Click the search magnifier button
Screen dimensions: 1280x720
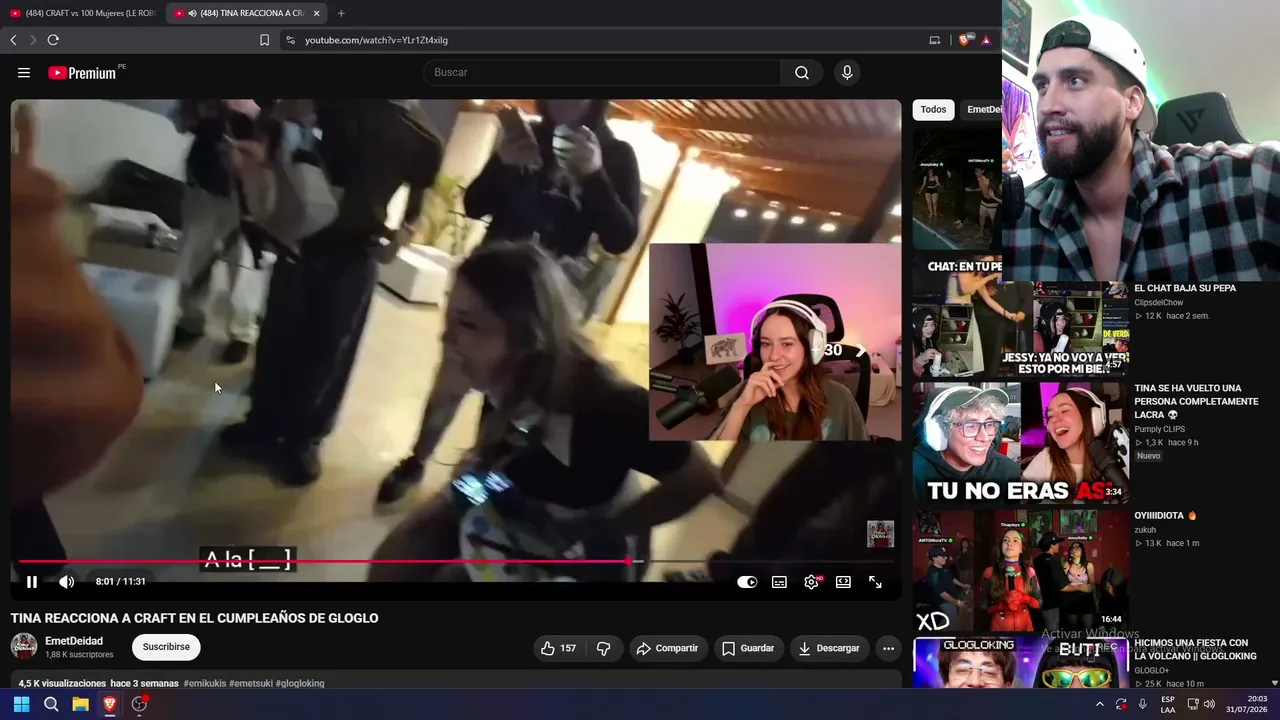[x=802, y=72]
